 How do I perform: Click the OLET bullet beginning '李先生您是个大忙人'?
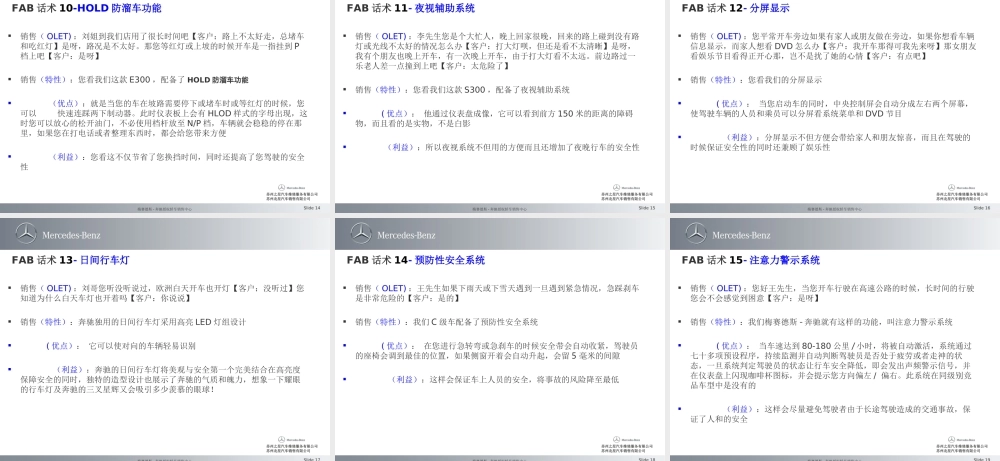[x=497, y=51]
